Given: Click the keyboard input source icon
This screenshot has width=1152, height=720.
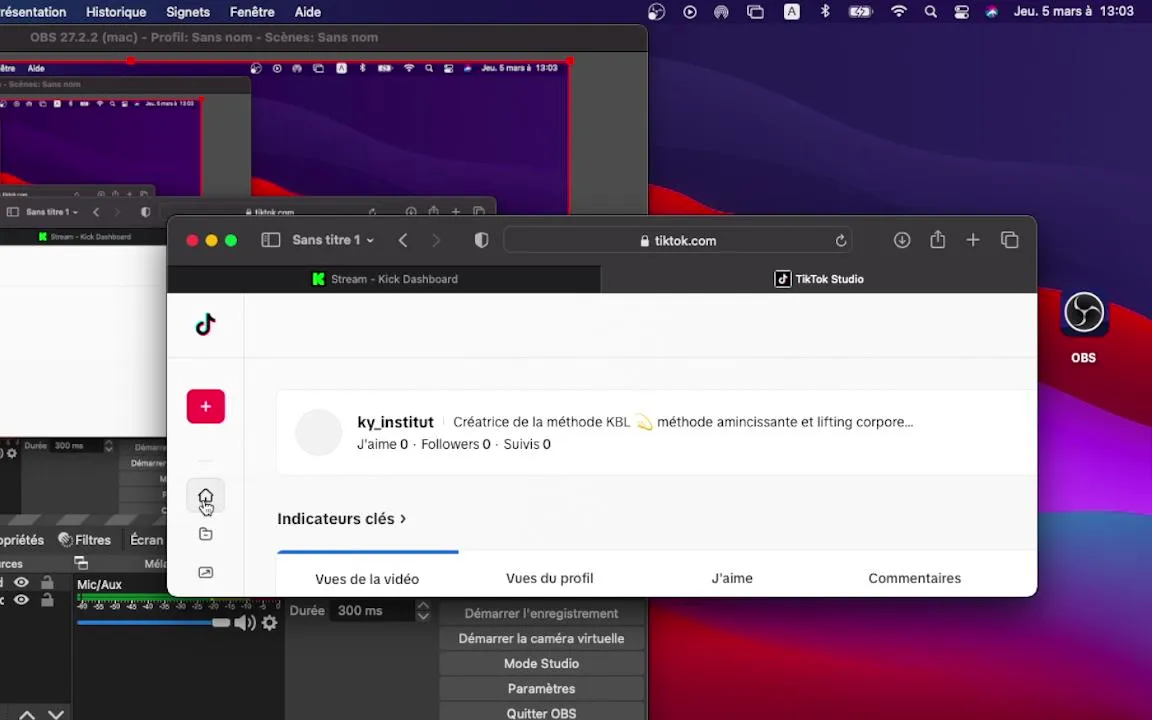Looking at the screenshot, I should (791, 12).
